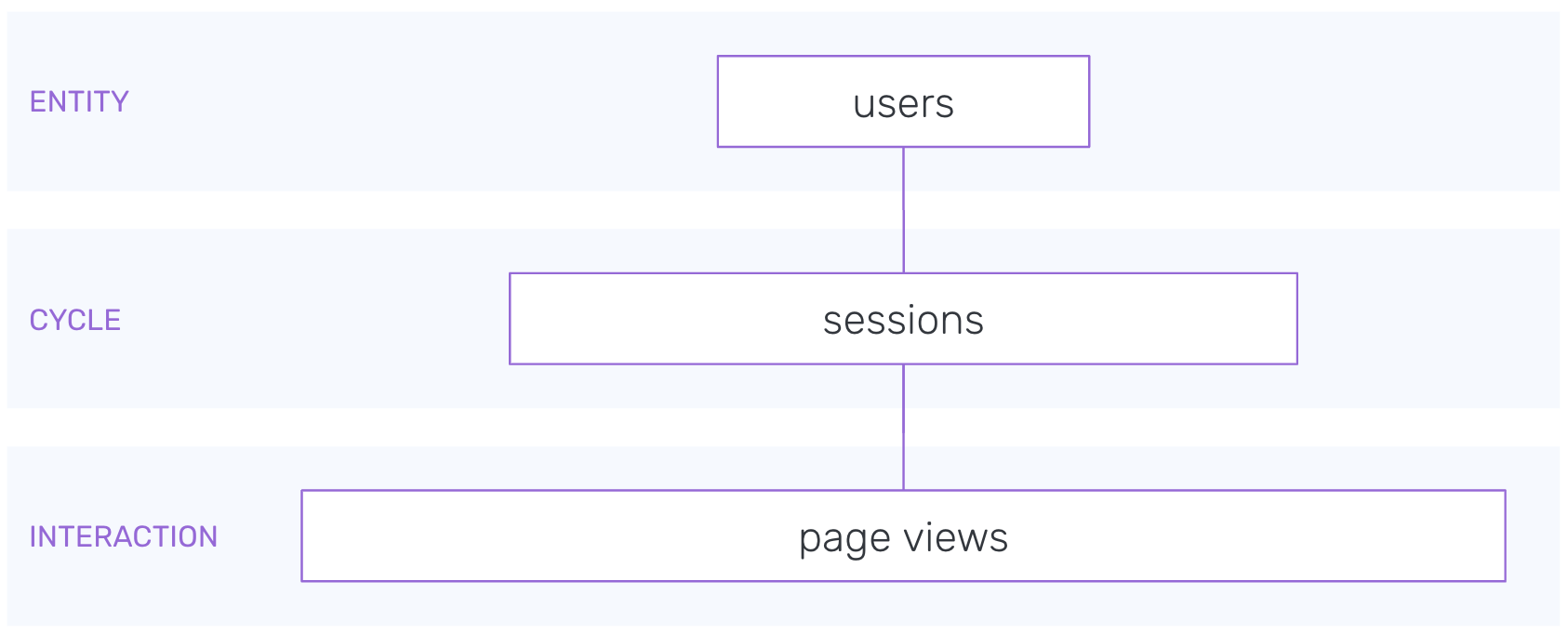Select the INTERACTION row label

click(x=124, y=536)
